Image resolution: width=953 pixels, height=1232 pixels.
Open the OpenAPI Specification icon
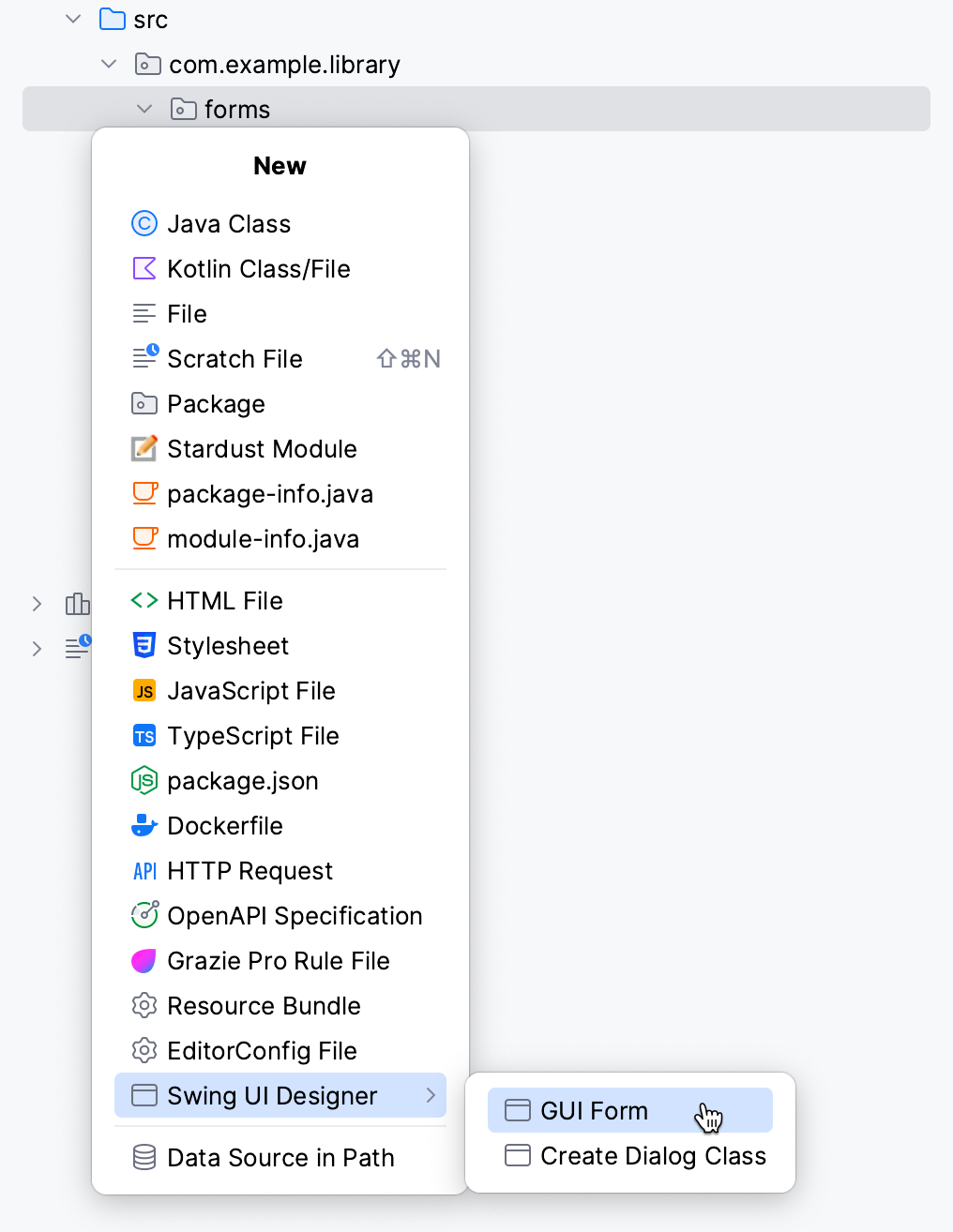tap(144, 915)
